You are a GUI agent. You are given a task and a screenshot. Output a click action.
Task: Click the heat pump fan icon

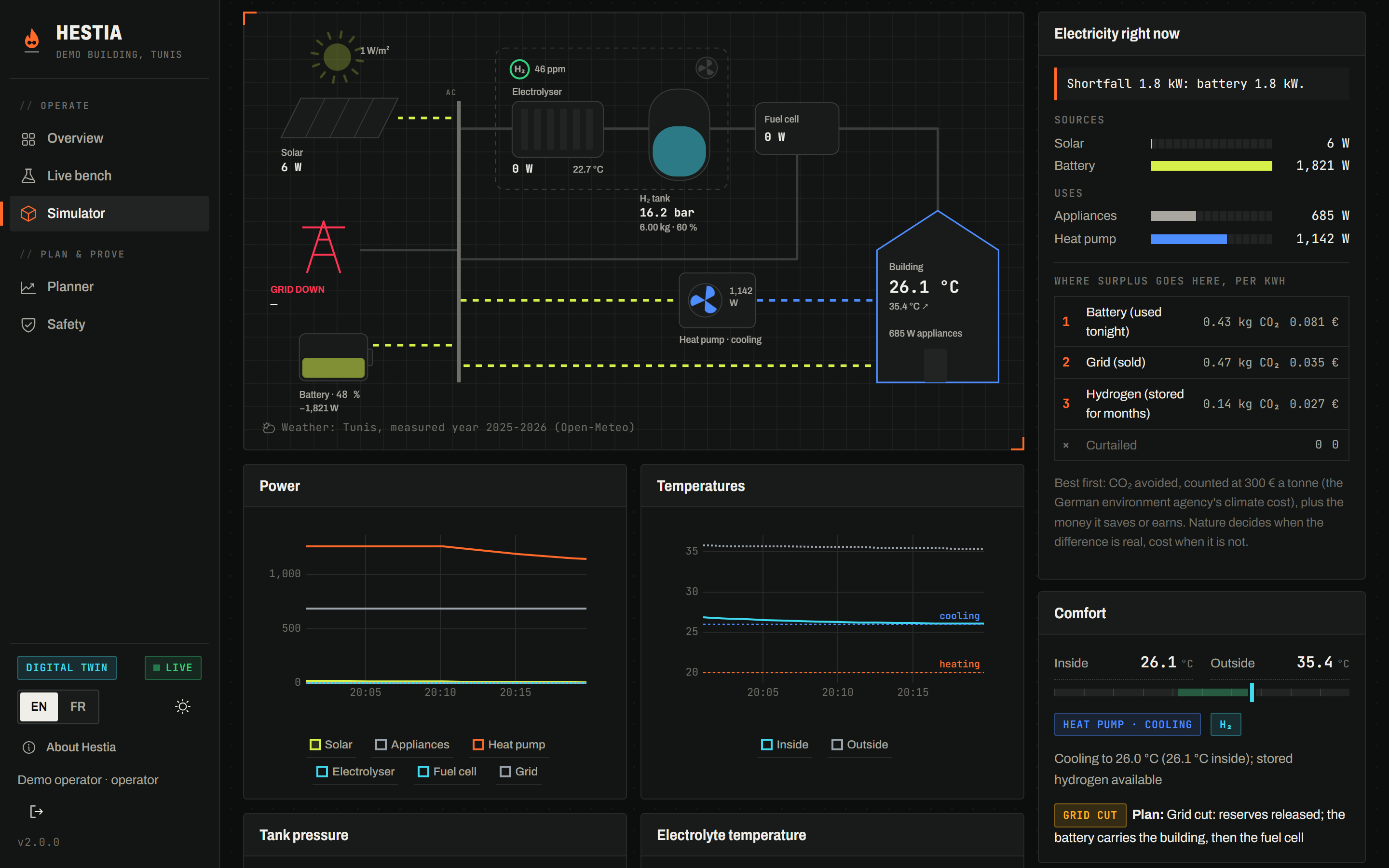pyautogui.click(x=704, y=299)
